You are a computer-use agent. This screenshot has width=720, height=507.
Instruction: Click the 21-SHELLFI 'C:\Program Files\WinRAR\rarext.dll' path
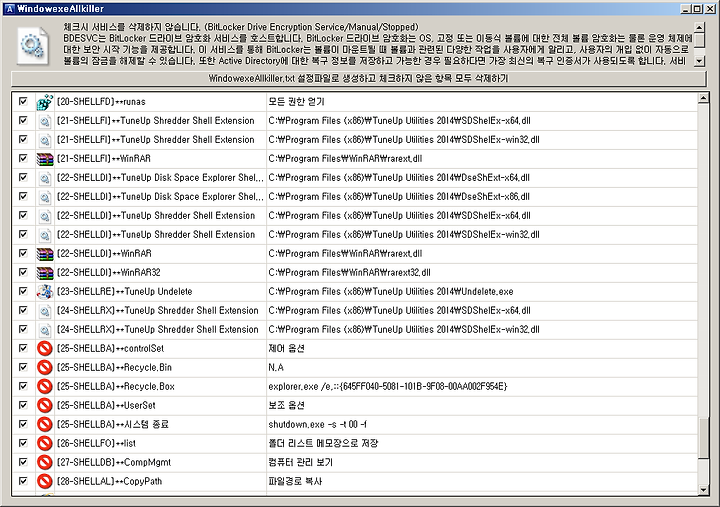tap(345, 159)
